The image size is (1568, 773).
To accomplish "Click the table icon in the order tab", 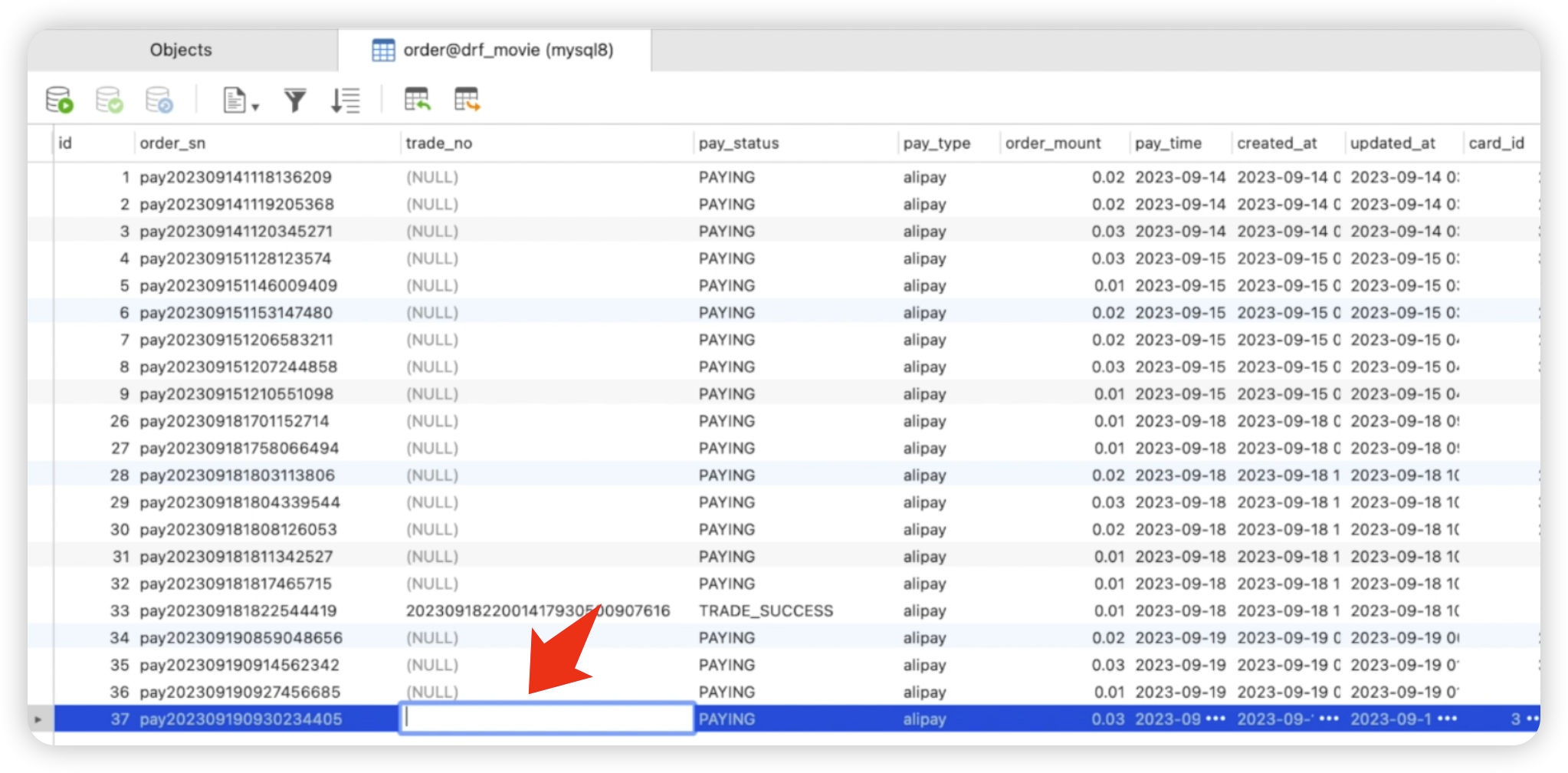I will (383, 51).
